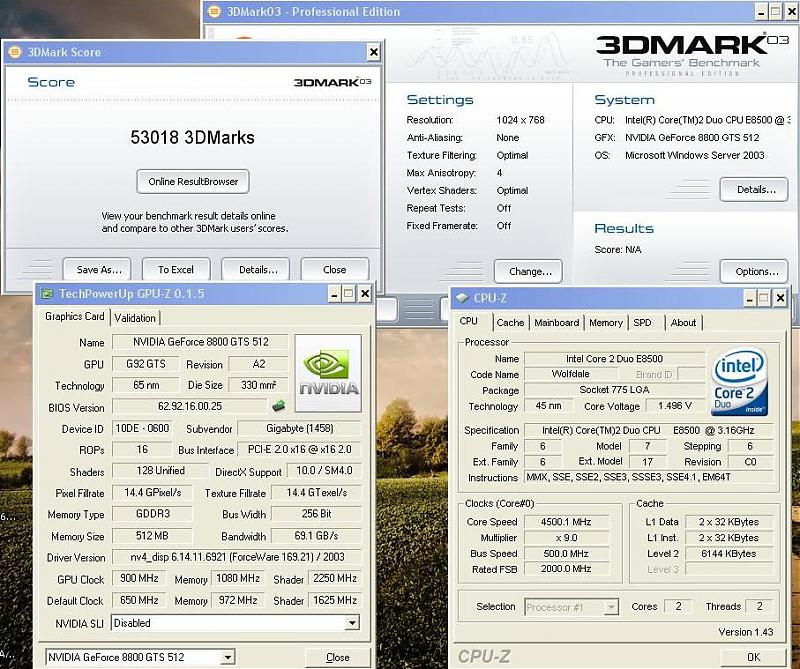Select the CPU tab in CPU-Z
The image size is (800, 669).
(468, 321)
